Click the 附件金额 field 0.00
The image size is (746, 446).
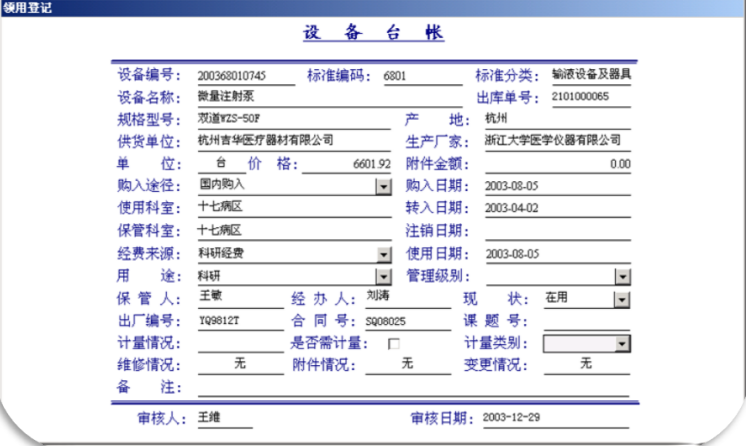(558, 164)
